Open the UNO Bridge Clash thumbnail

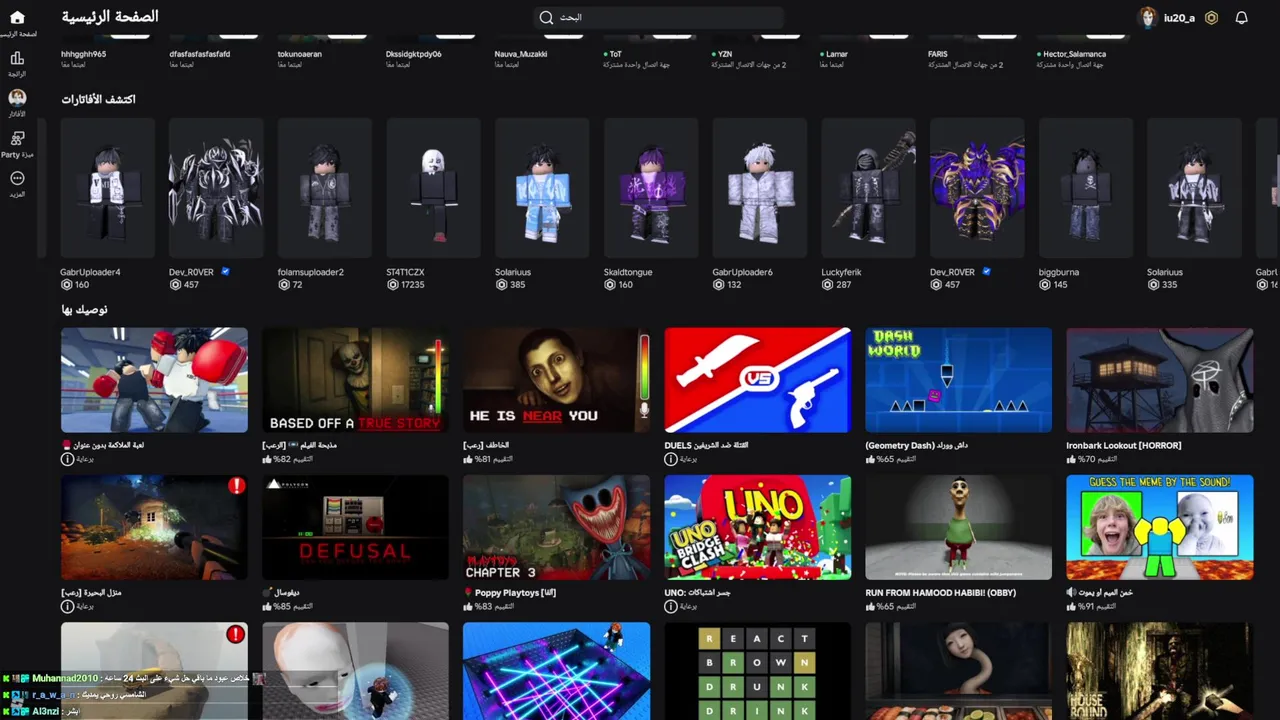click(758, 527)
